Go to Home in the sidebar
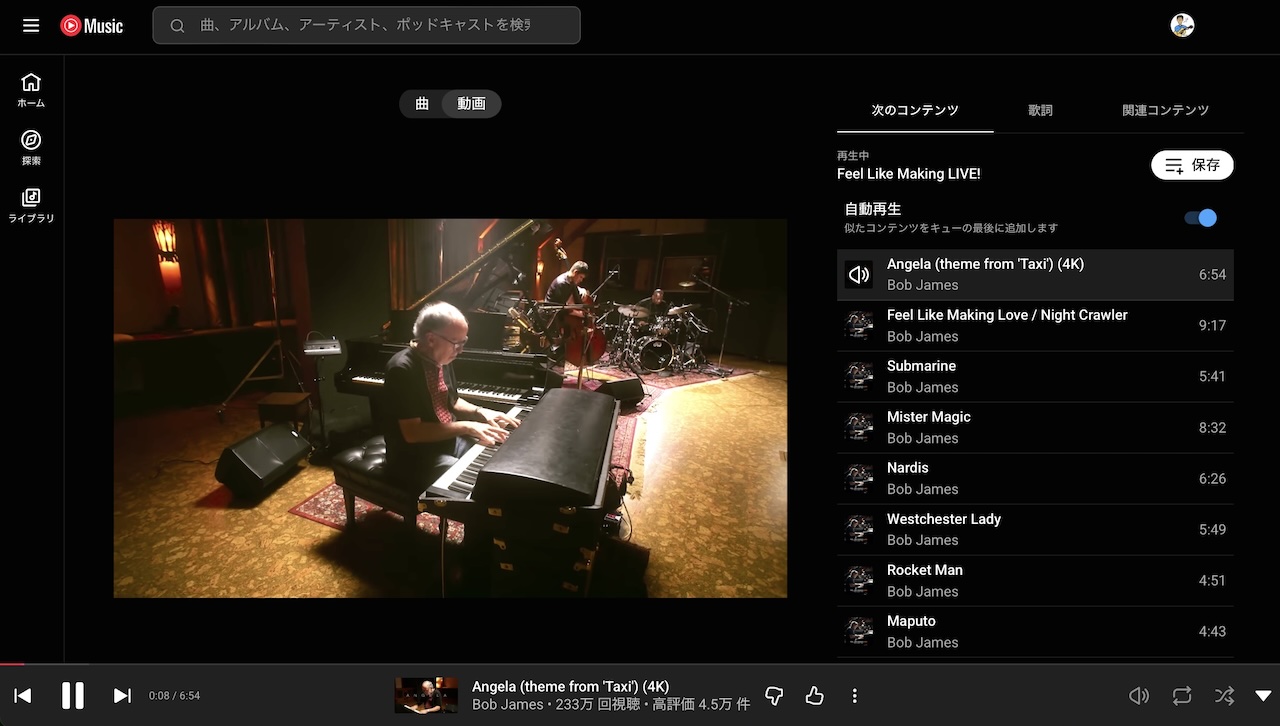Viewport: 1280px width, 726px height. coord(31,90)
